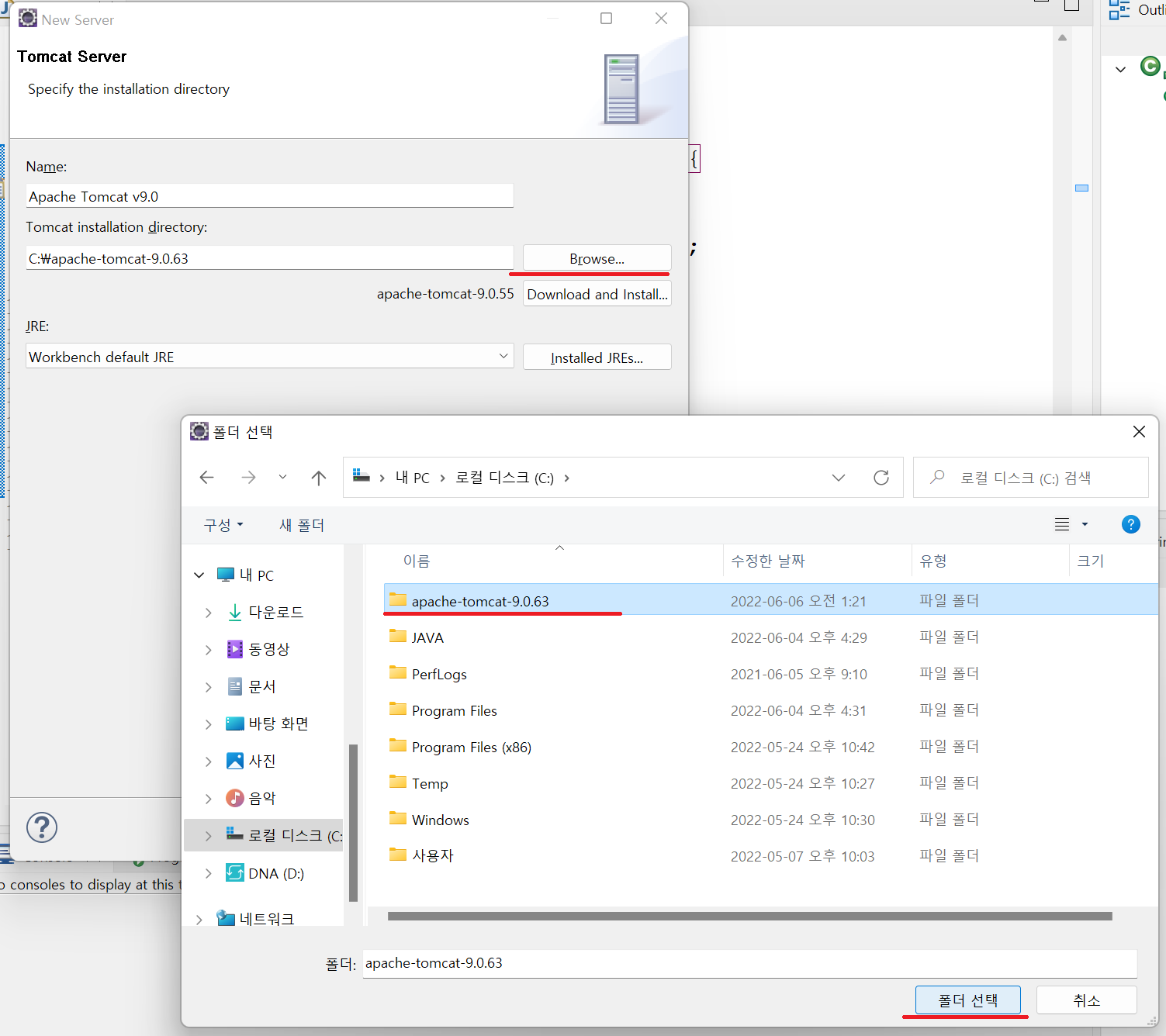Expand the DNA (D:) tree node

(x=208, y=873)
